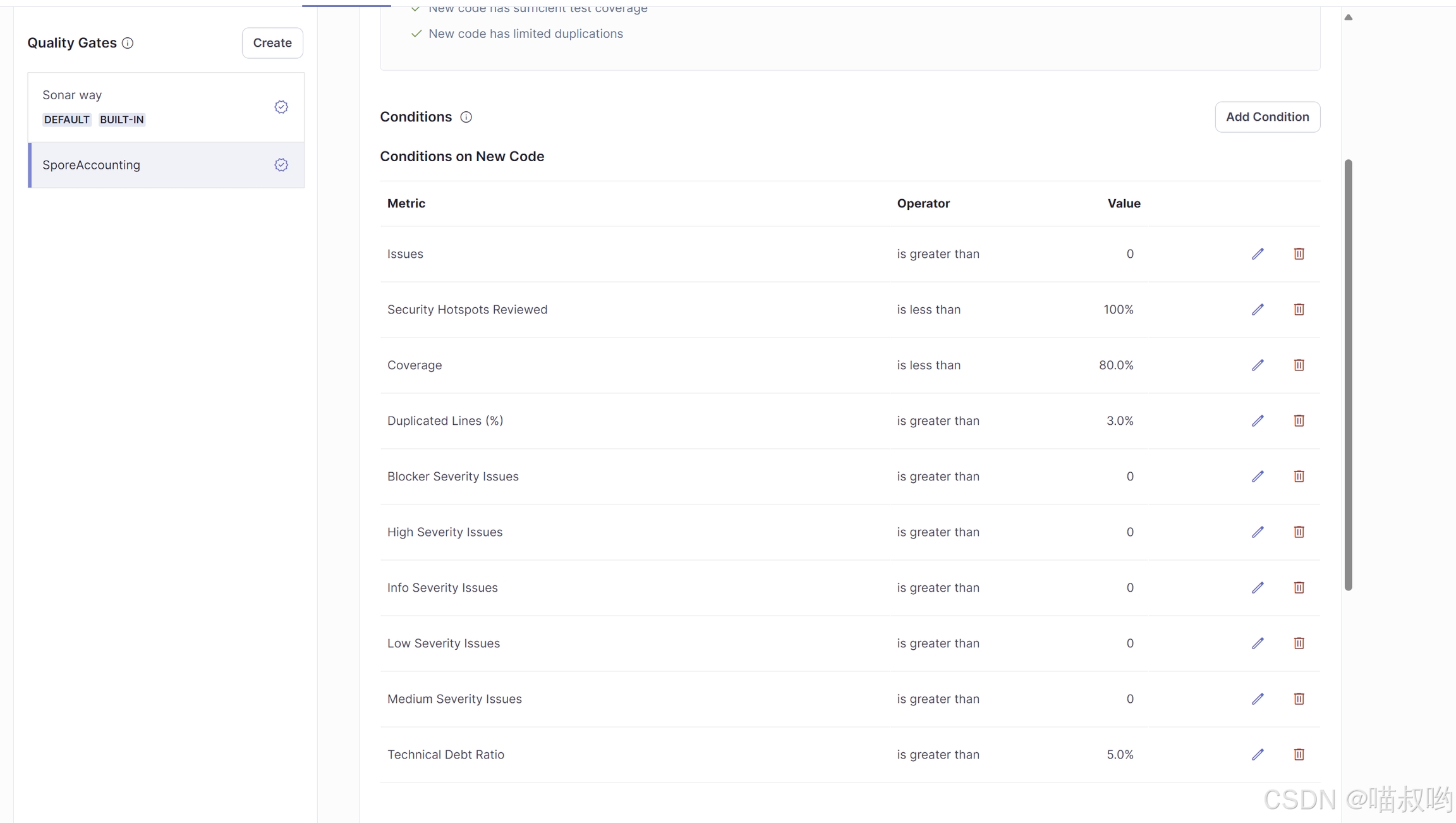This screenshot has width=1456, height=823.
Task: Delete the High Severity Issues condition
Action: click(x=1299, y=532)
